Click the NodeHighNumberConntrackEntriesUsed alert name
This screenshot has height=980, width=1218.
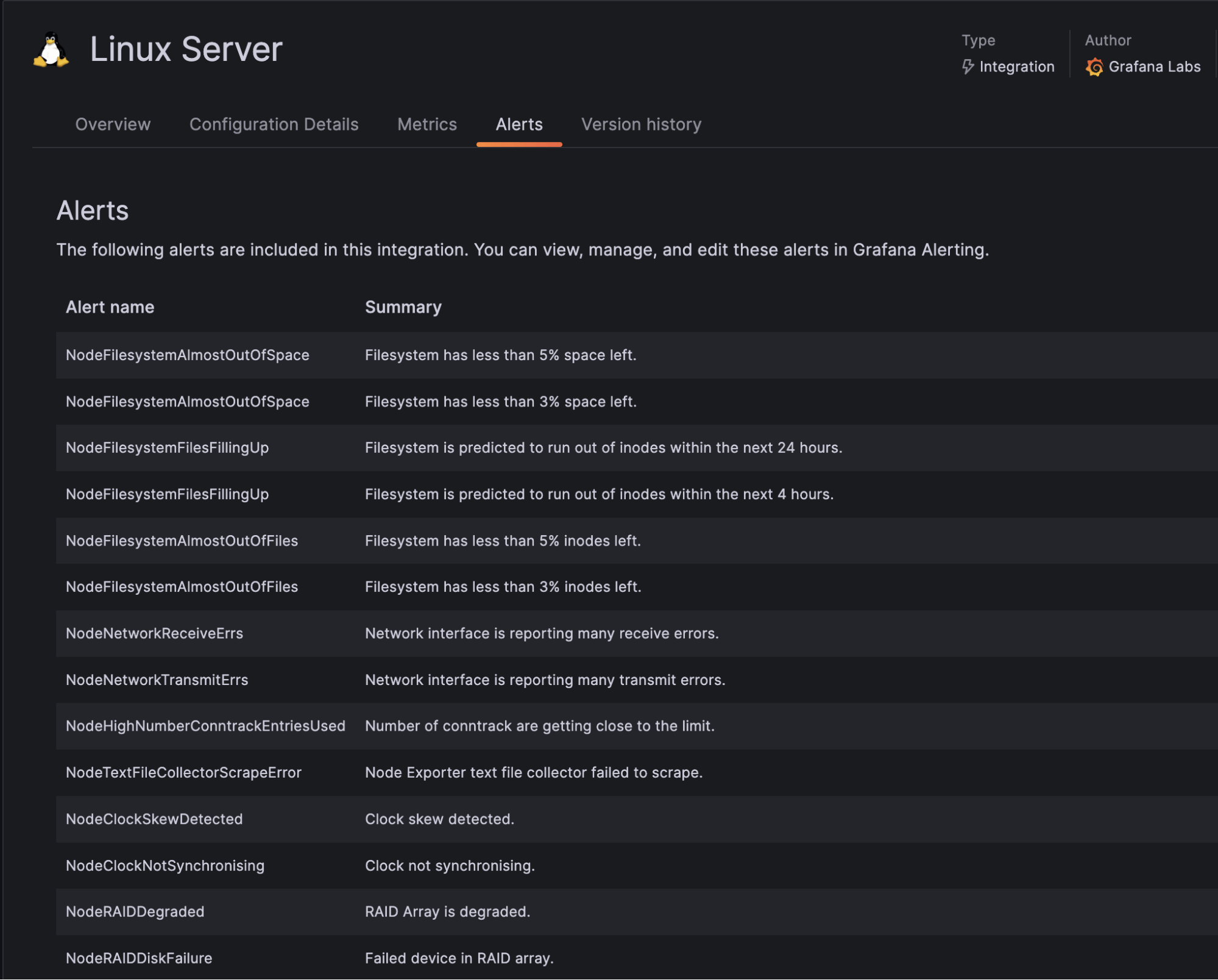tap(205, 726)
